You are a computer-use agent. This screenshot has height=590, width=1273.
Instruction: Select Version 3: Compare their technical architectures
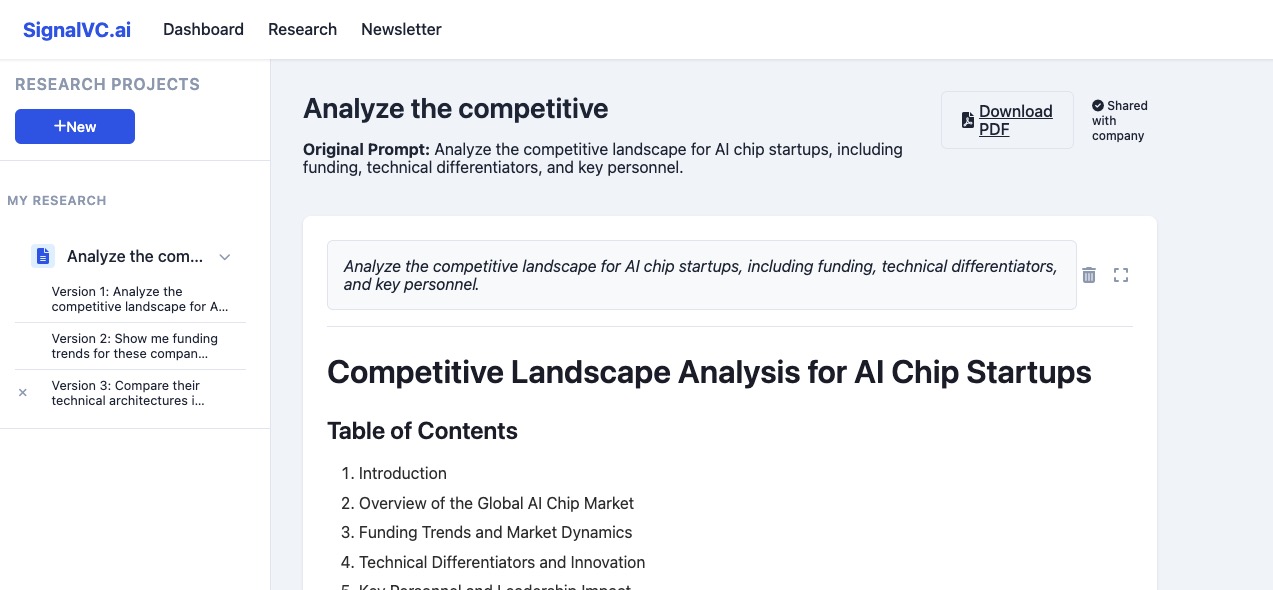pos(127,393)
